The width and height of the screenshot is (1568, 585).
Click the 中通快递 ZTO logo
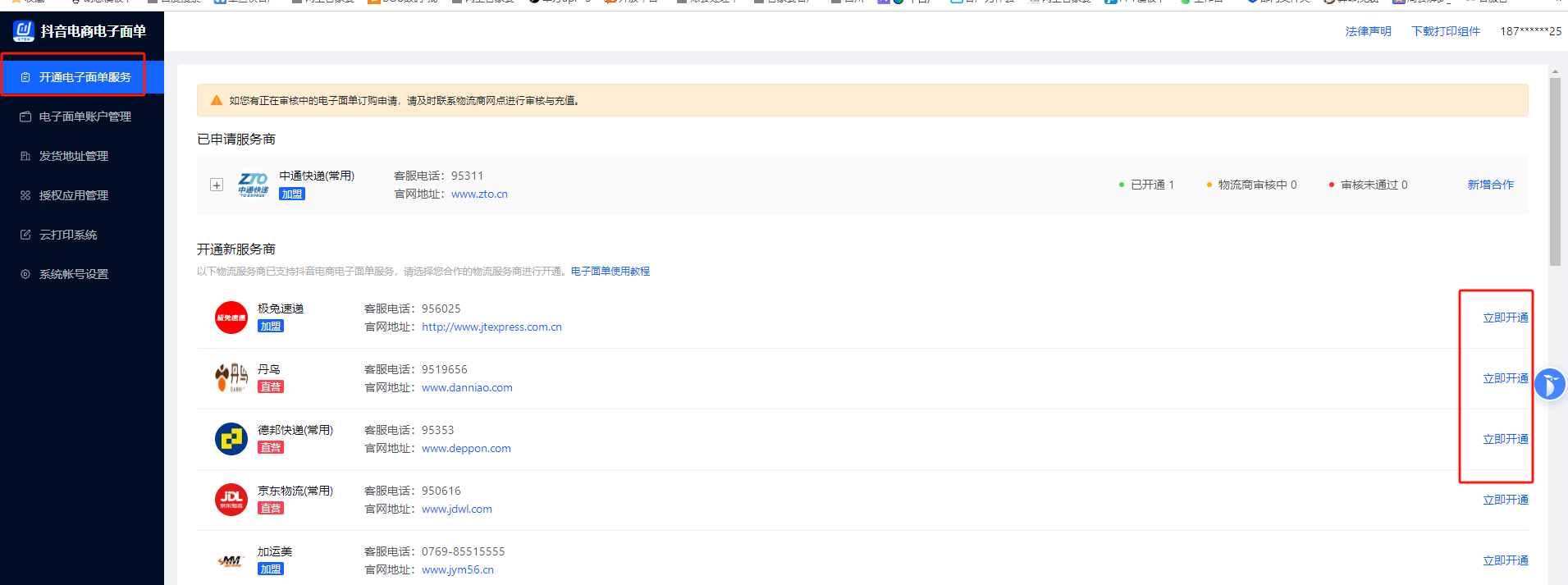[253, 185]
